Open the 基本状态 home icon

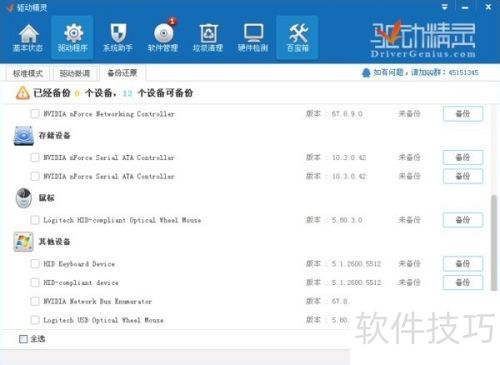[x=28, y=38]
